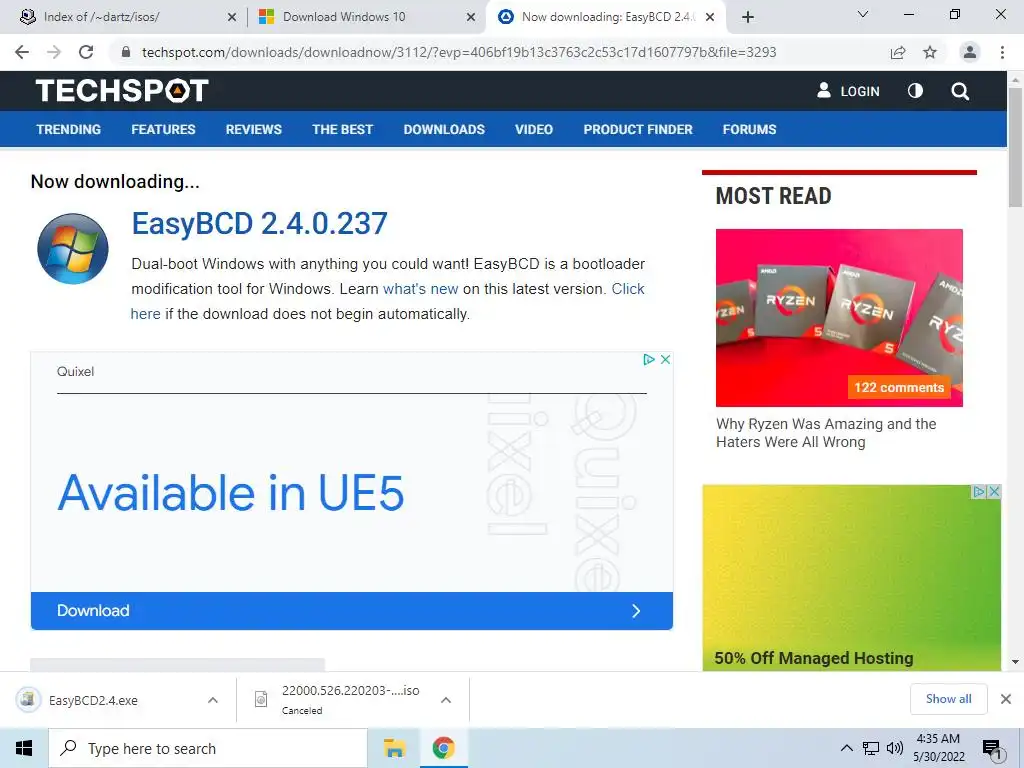The height and width of the screenshot is (768, 1024).
Task: Open the REVIEWS section
Action: pos(253,129)
